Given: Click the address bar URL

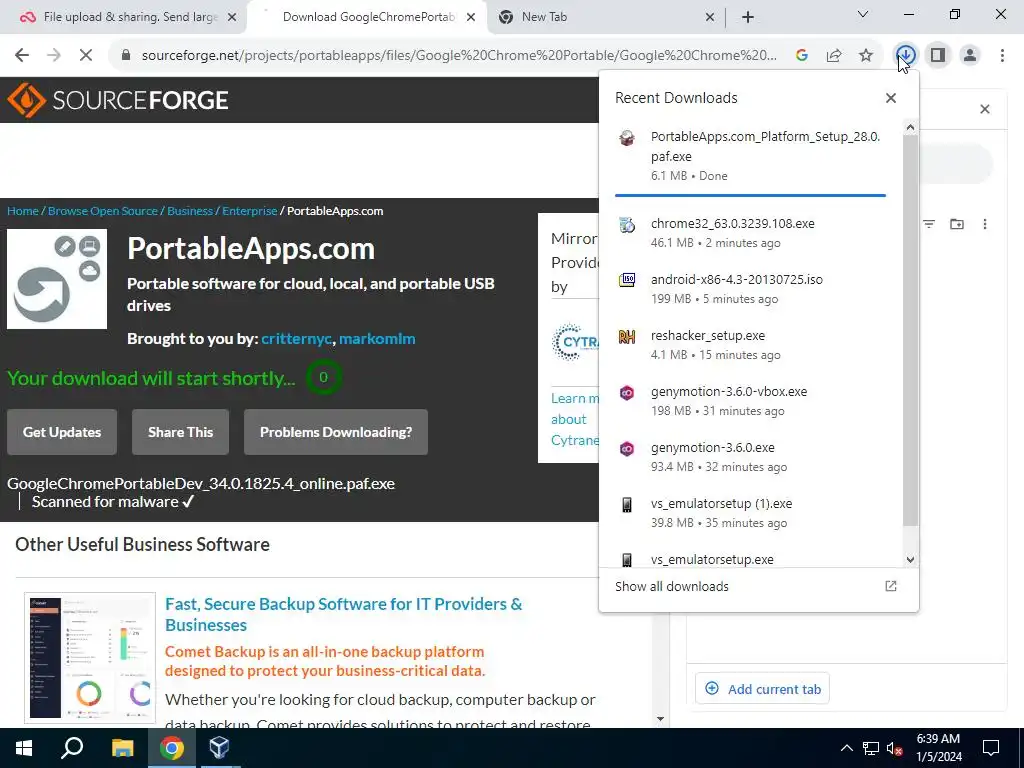Looking at the screenshot, I should click(459, 55).
